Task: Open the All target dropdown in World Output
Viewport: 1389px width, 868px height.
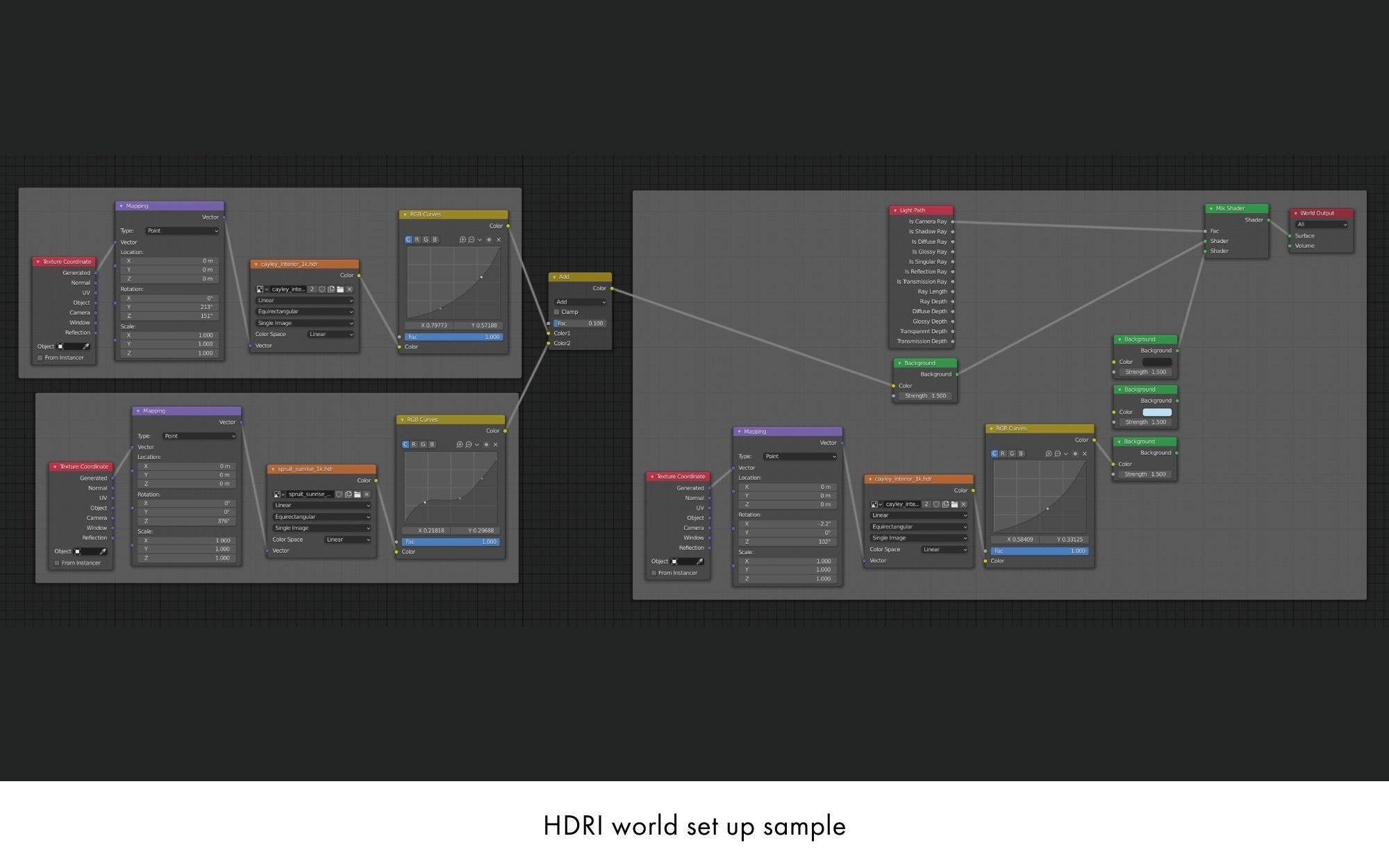Action: pos(1322,224)
